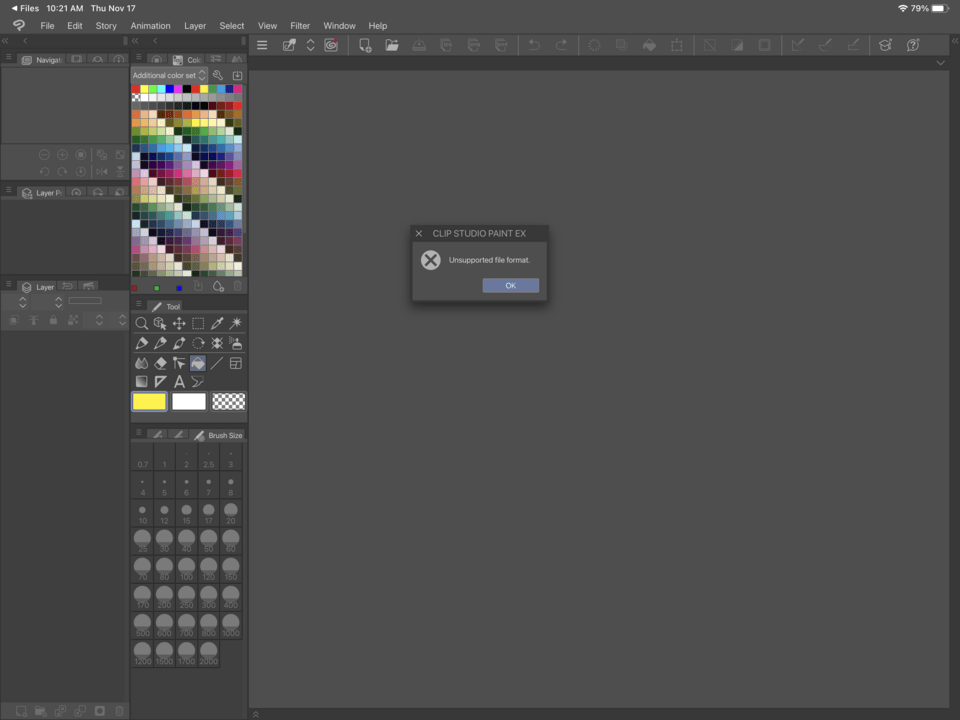The width and height of the screenshot is (960, 720).
Task: Select the transparent color swatch
Action: [x=229, y=401]
